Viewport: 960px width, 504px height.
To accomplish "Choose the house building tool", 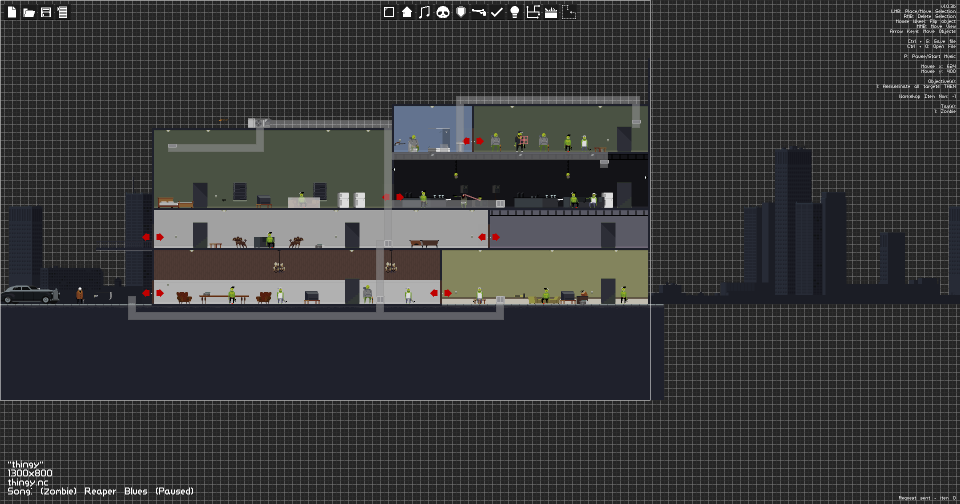I will (407, 12).
